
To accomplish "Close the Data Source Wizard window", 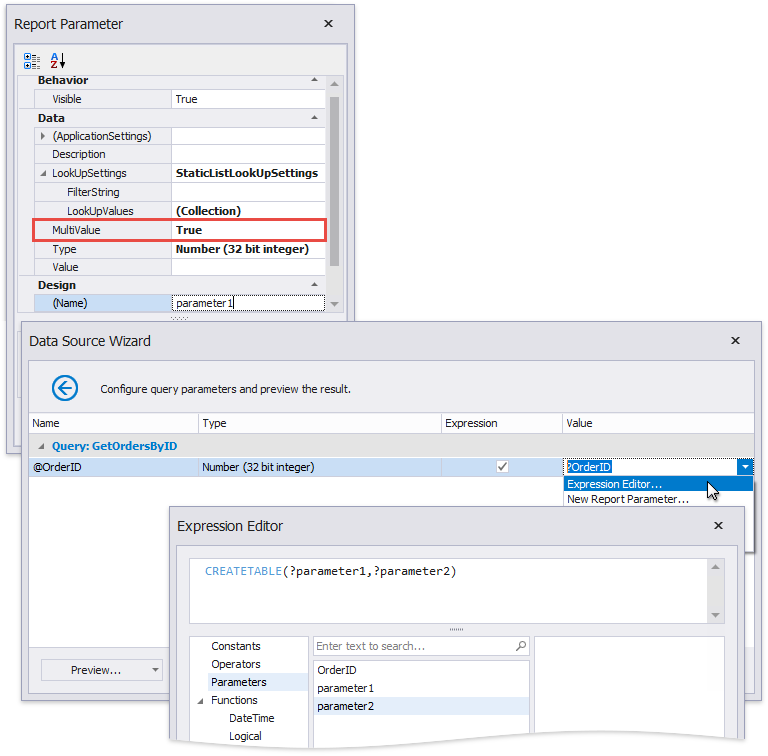I will (x=735, y=341).
